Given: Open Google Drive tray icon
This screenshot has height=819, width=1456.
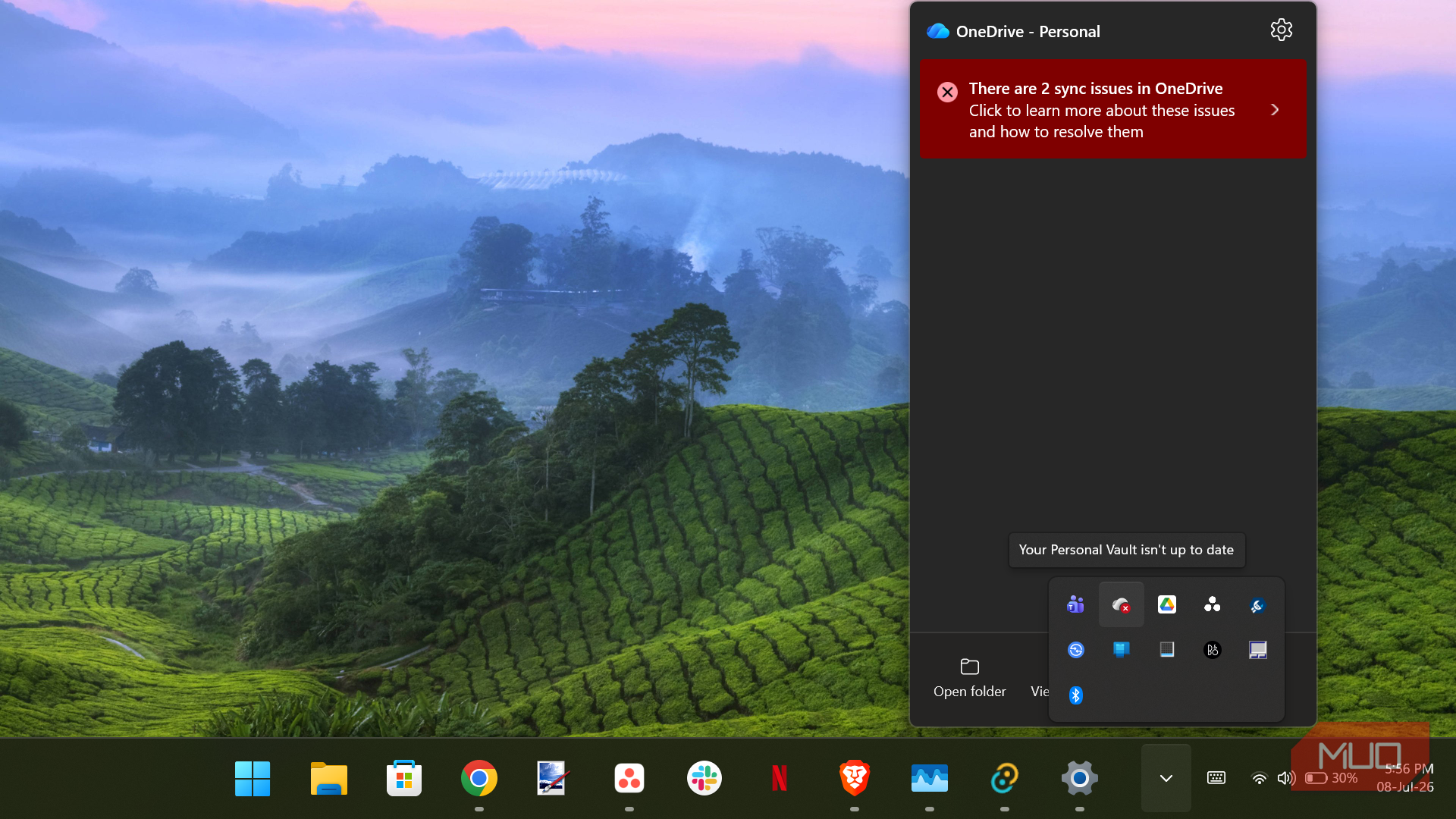Looking at the screenshot, I should click(1166, 604).
